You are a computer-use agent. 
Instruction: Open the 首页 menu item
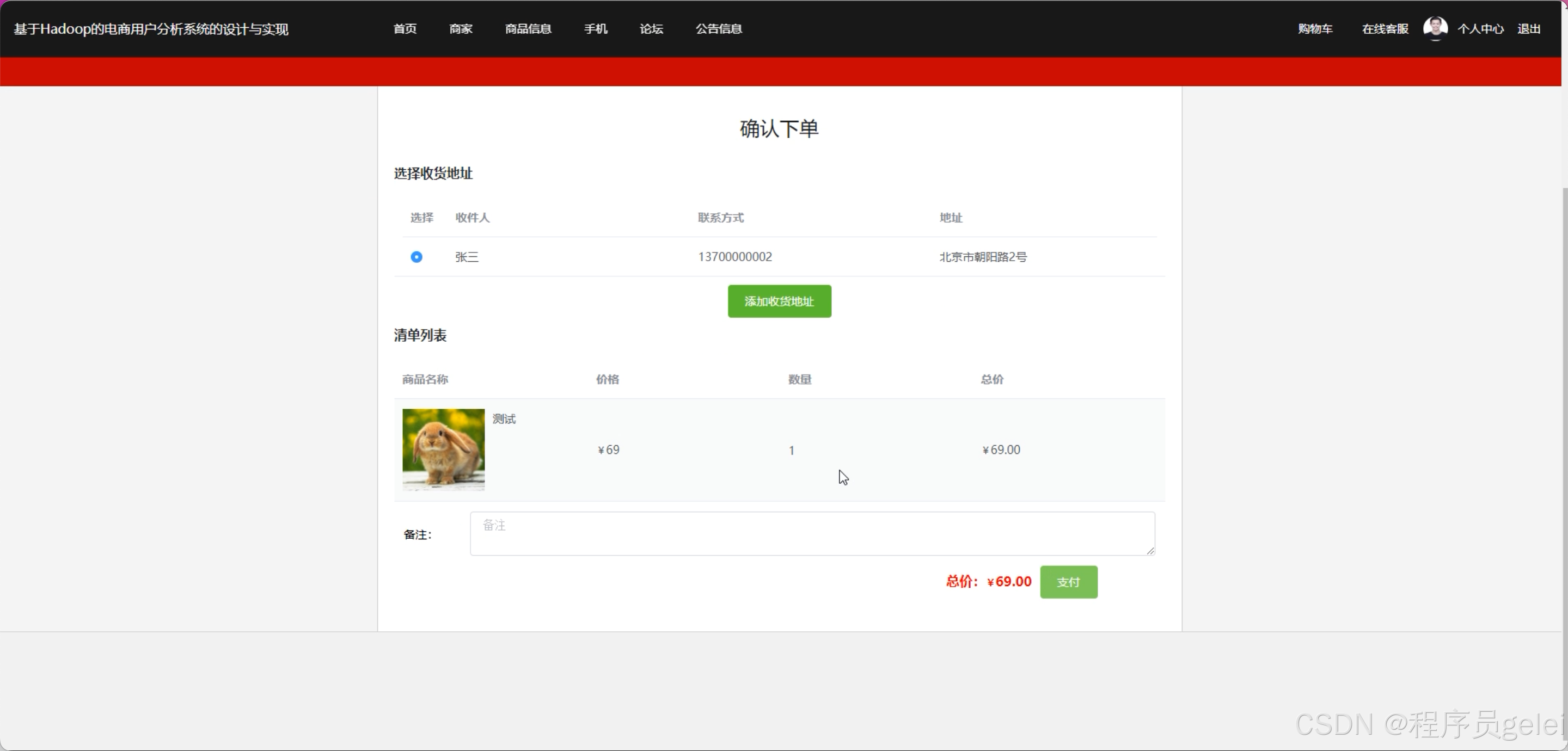(405, 29)
